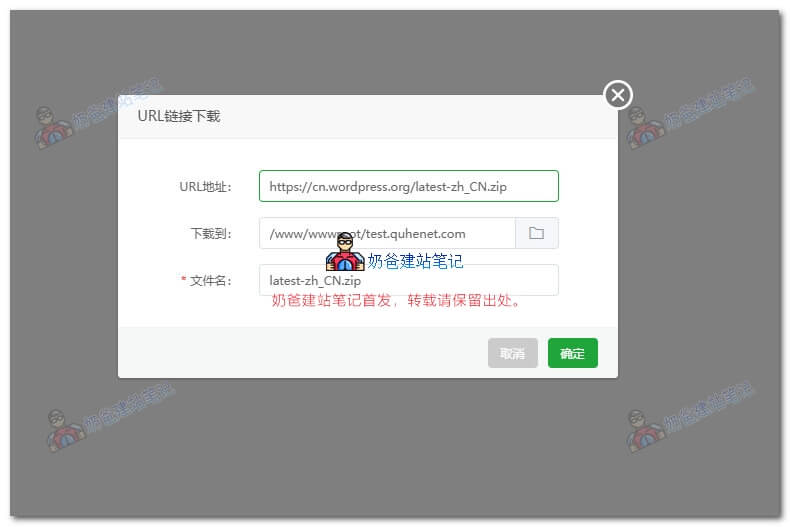Click the URL链接下载 dialog title
This screenshot has width=790, height=527.
[x=179, y=116]
